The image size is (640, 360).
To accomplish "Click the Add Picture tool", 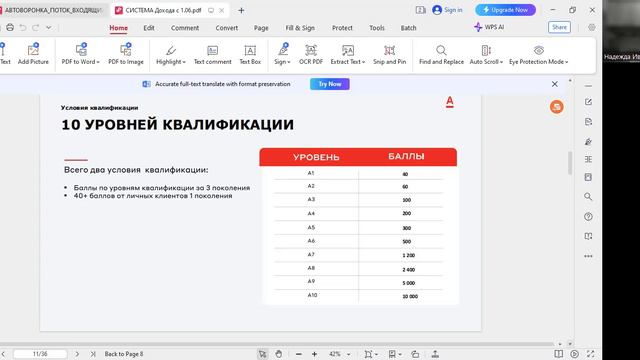I will pos(33,54).
